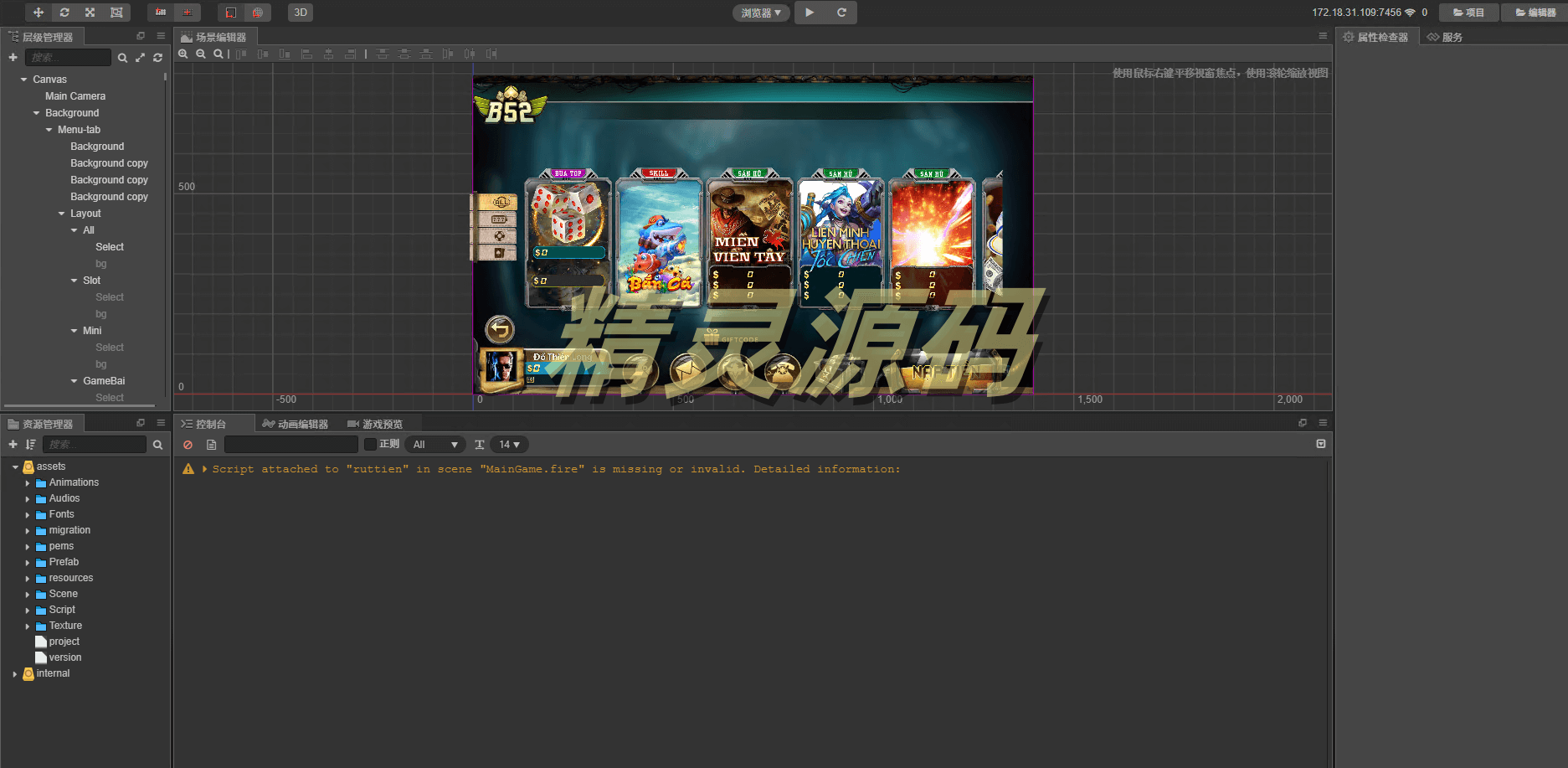Distribute selected nodes by top edges

pyautogui.click(x=383, y=54)
